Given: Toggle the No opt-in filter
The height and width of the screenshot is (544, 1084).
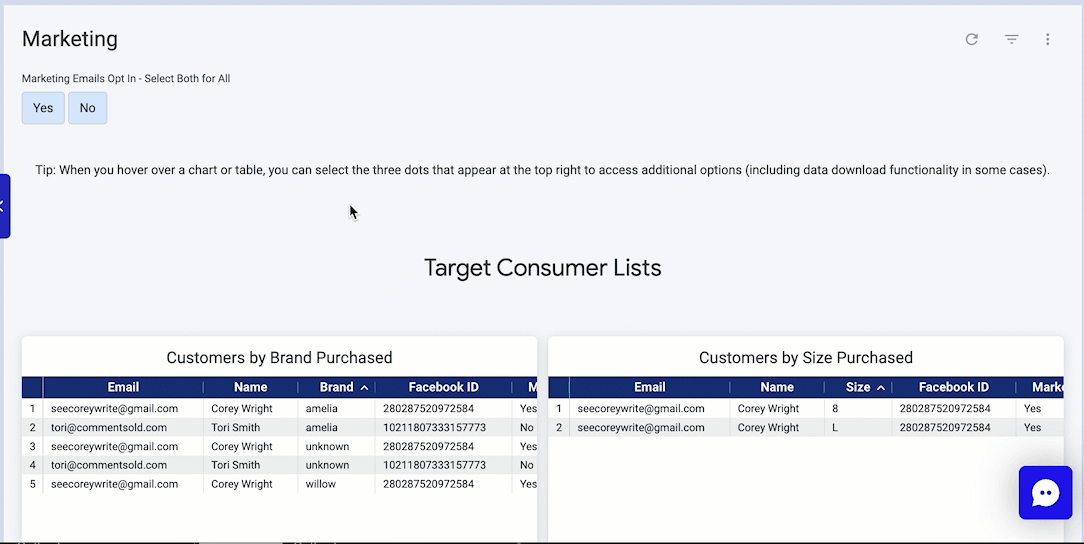Looking at the screenshot, I should [87, 108].
